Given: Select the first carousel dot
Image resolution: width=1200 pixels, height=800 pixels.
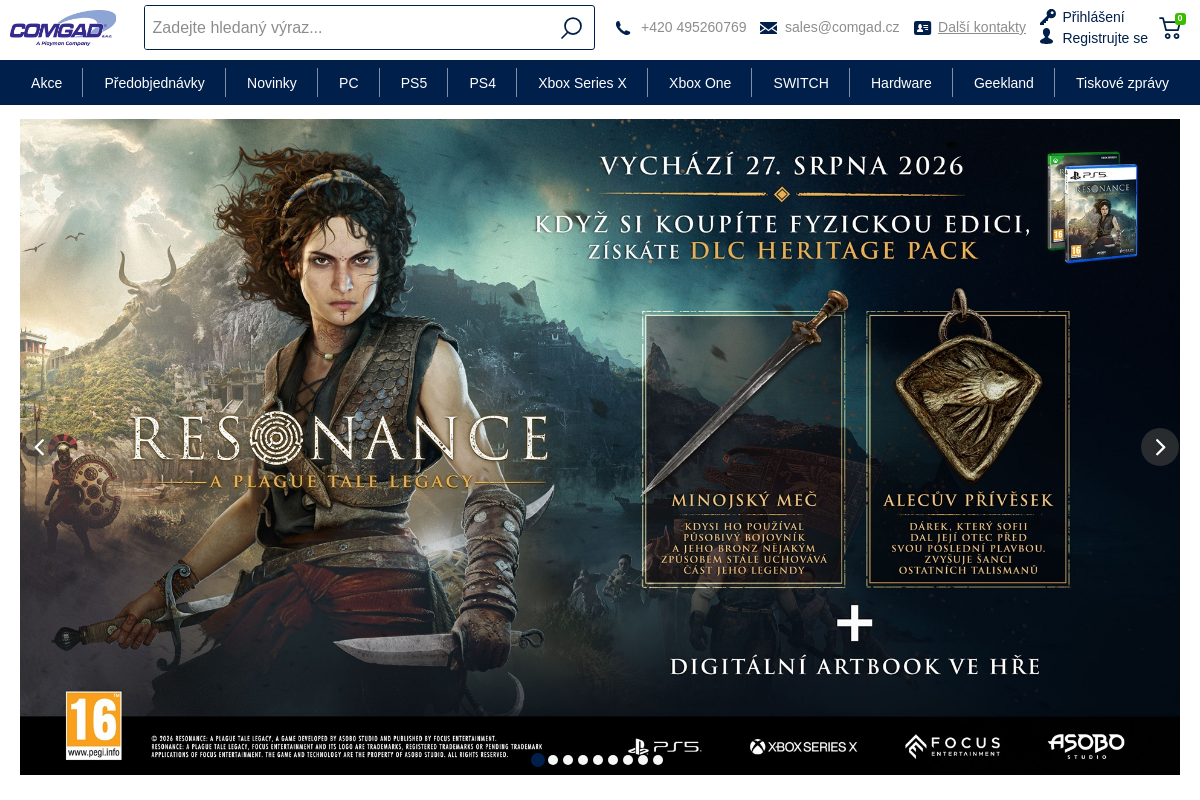Looking at the screenshot, I should pyautogui.click(x=538, y=760).
